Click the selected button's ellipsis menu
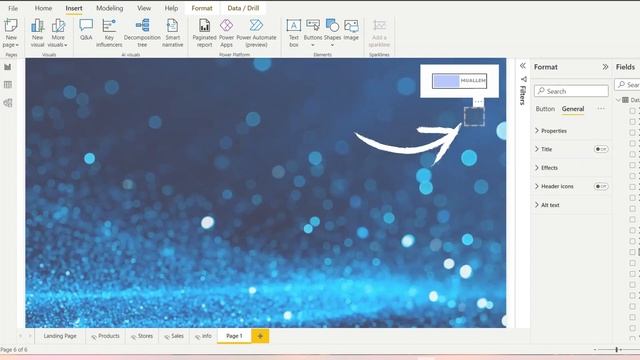The width and height of the screenshot is (640, 360). point(478,101)
